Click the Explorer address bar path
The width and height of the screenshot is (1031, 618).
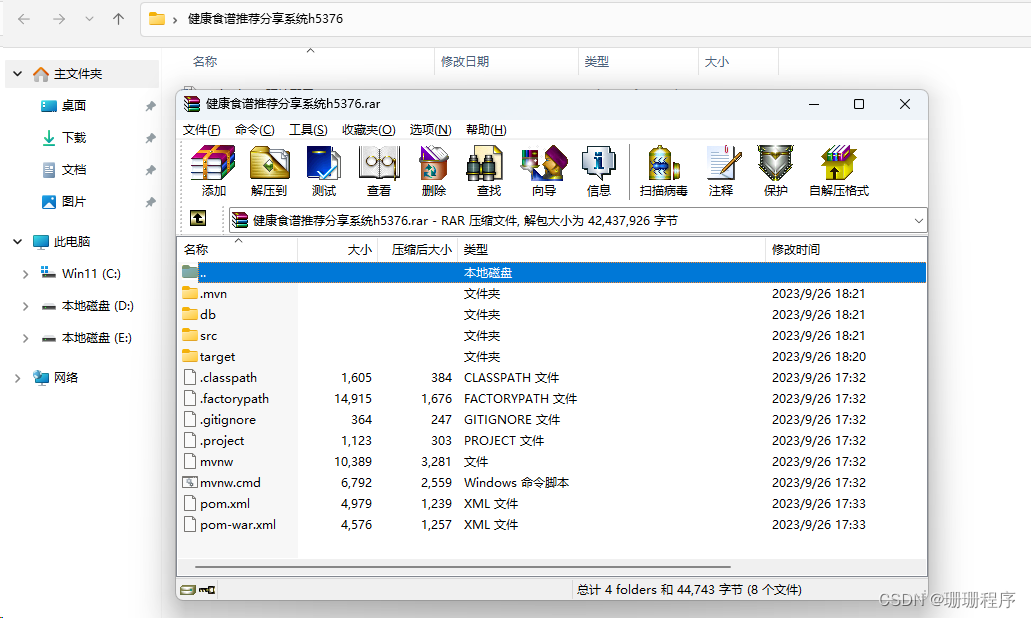[265, 19]
